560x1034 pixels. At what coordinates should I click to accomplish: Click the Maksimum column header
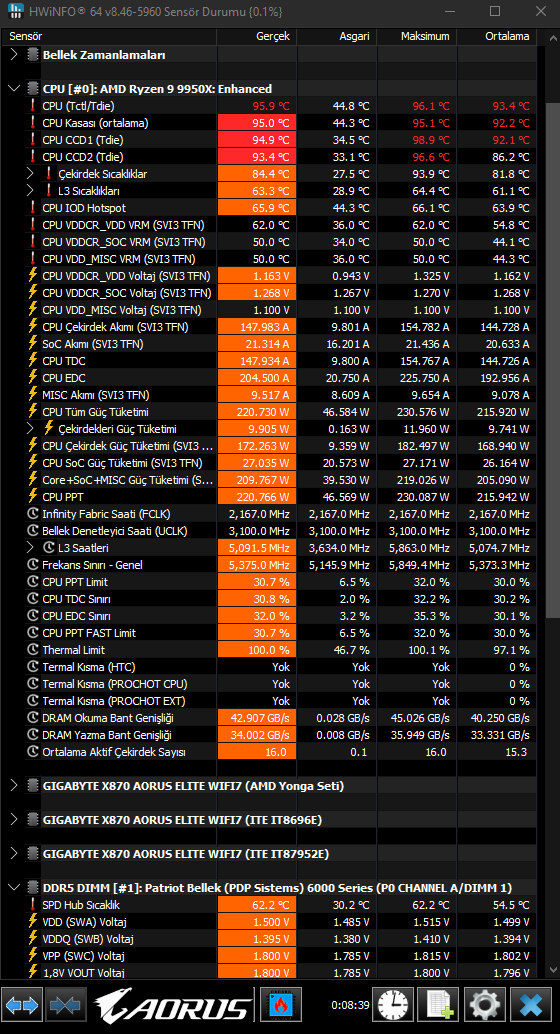(x=417, y=37)
